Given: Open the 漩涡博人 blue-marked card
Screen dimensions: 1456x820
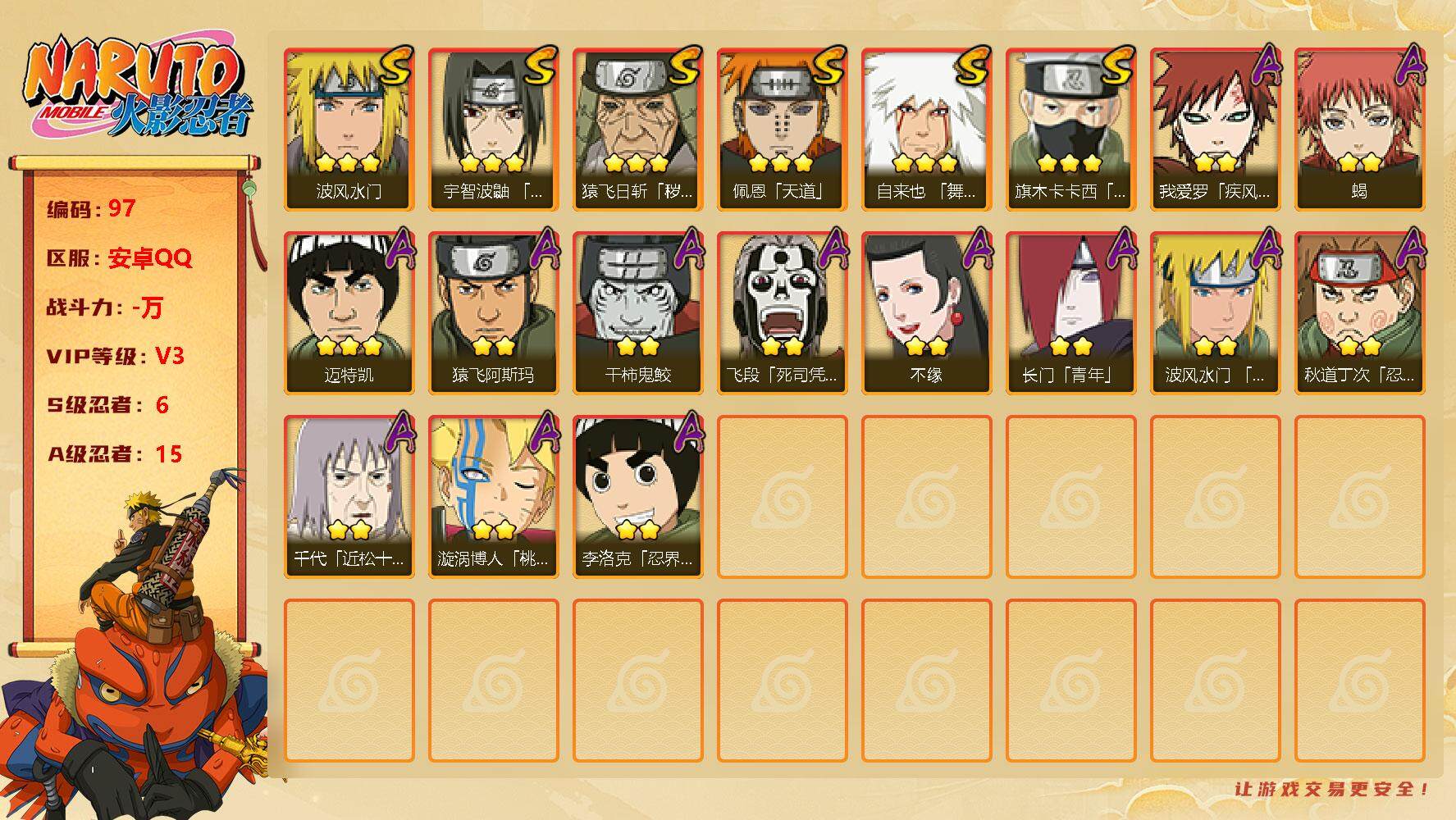Looking at the screenshot, I should click(x=493, y=497).
